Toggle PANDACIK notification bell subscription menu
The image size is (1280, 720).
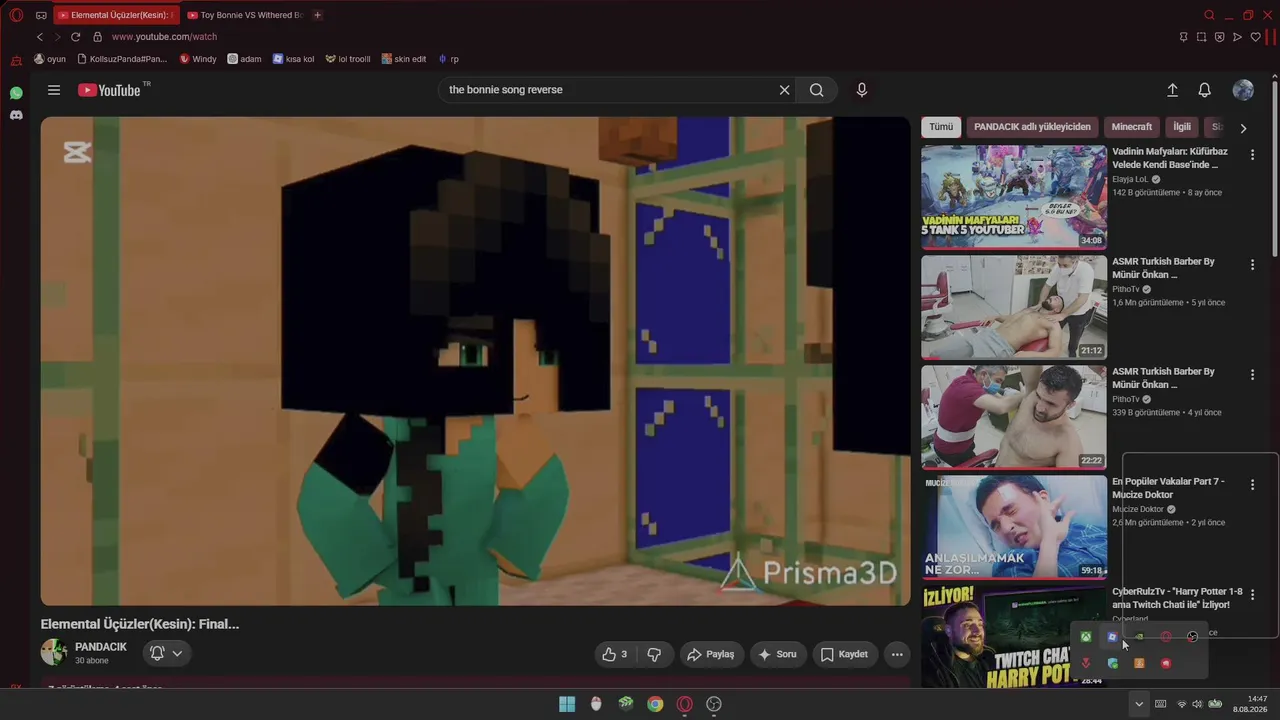(165, 653)
